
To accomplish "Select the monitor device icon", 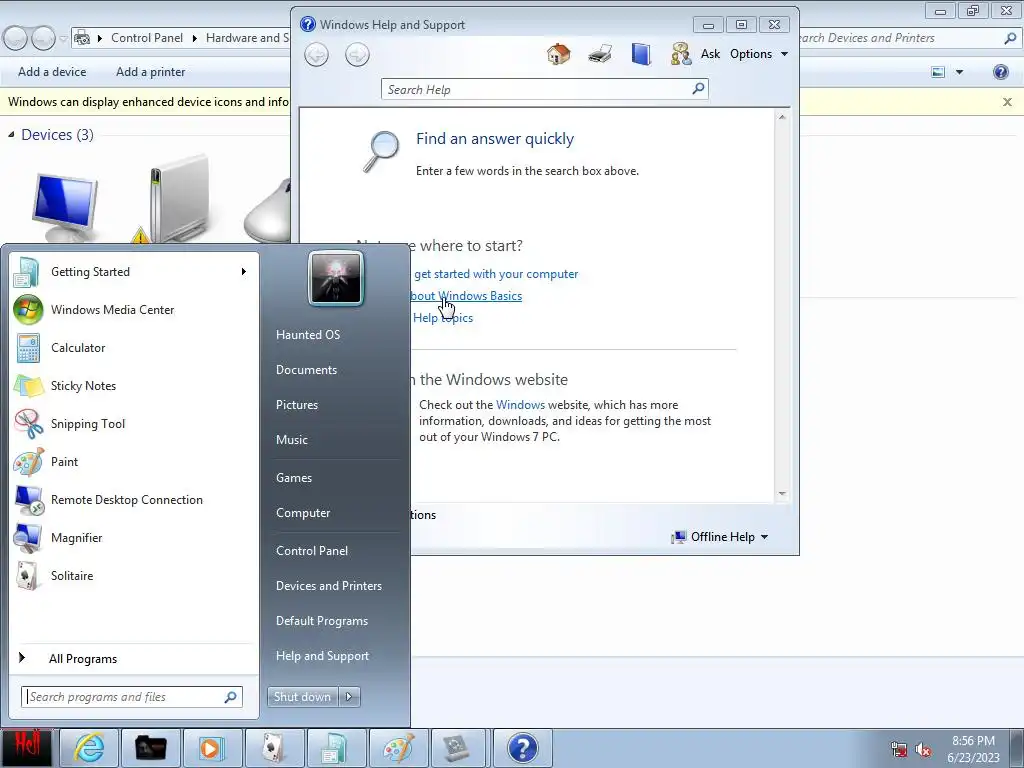I will click(64, 207).
